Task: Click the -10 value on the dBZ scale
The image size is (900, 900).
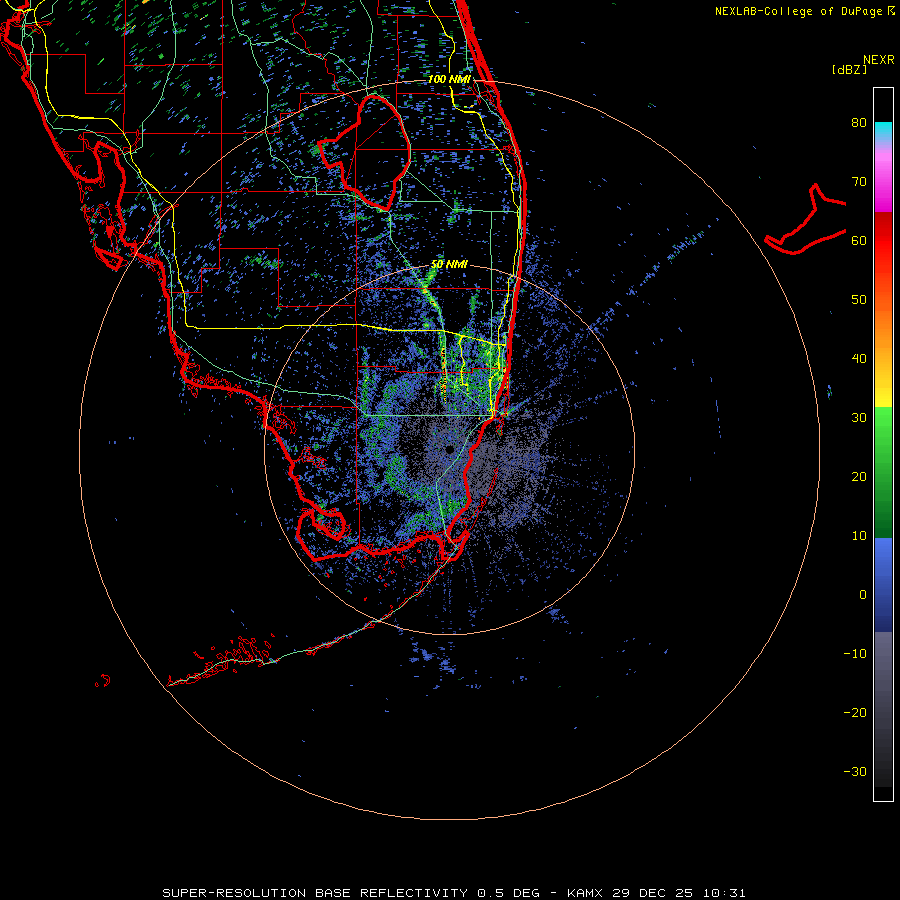Action: 855,654
